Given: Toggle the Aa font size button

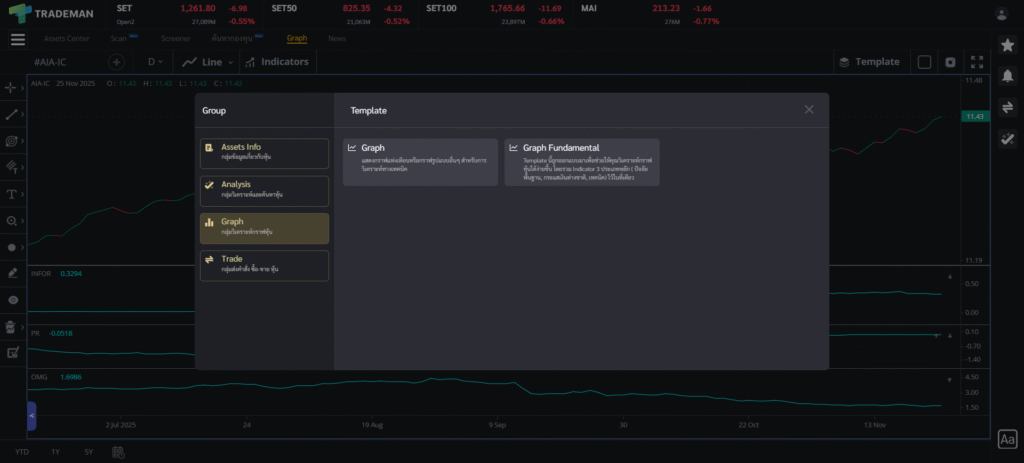Looking at the screenshot, I should pos(1007,439).
